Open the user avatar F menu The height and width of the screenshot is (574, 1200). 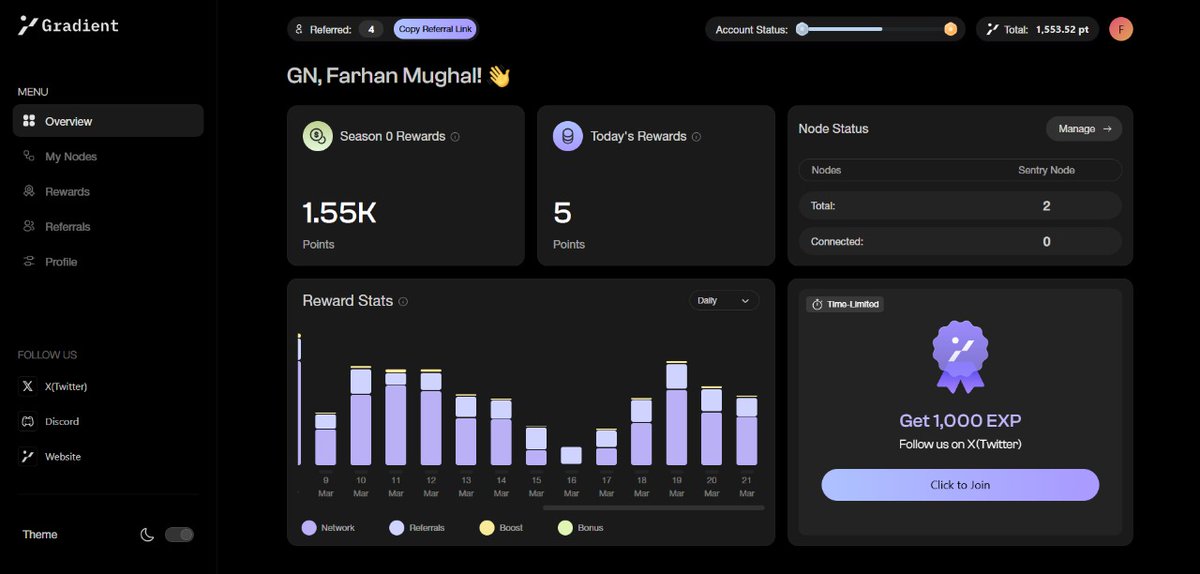pyautogui.click(x=1121, y=29)
